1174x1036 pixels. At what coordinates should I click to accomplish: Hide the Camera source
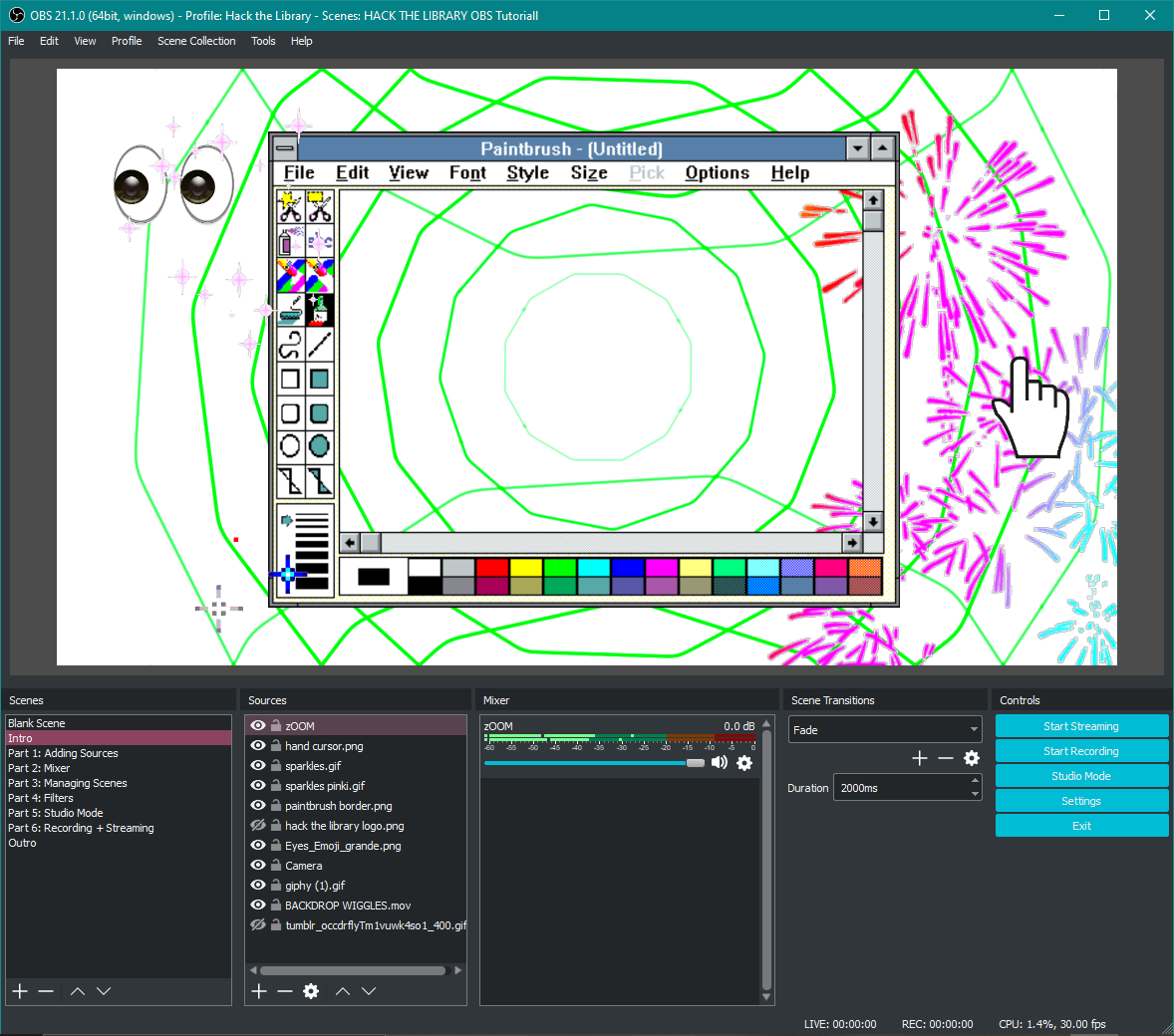tap(257, 866)
